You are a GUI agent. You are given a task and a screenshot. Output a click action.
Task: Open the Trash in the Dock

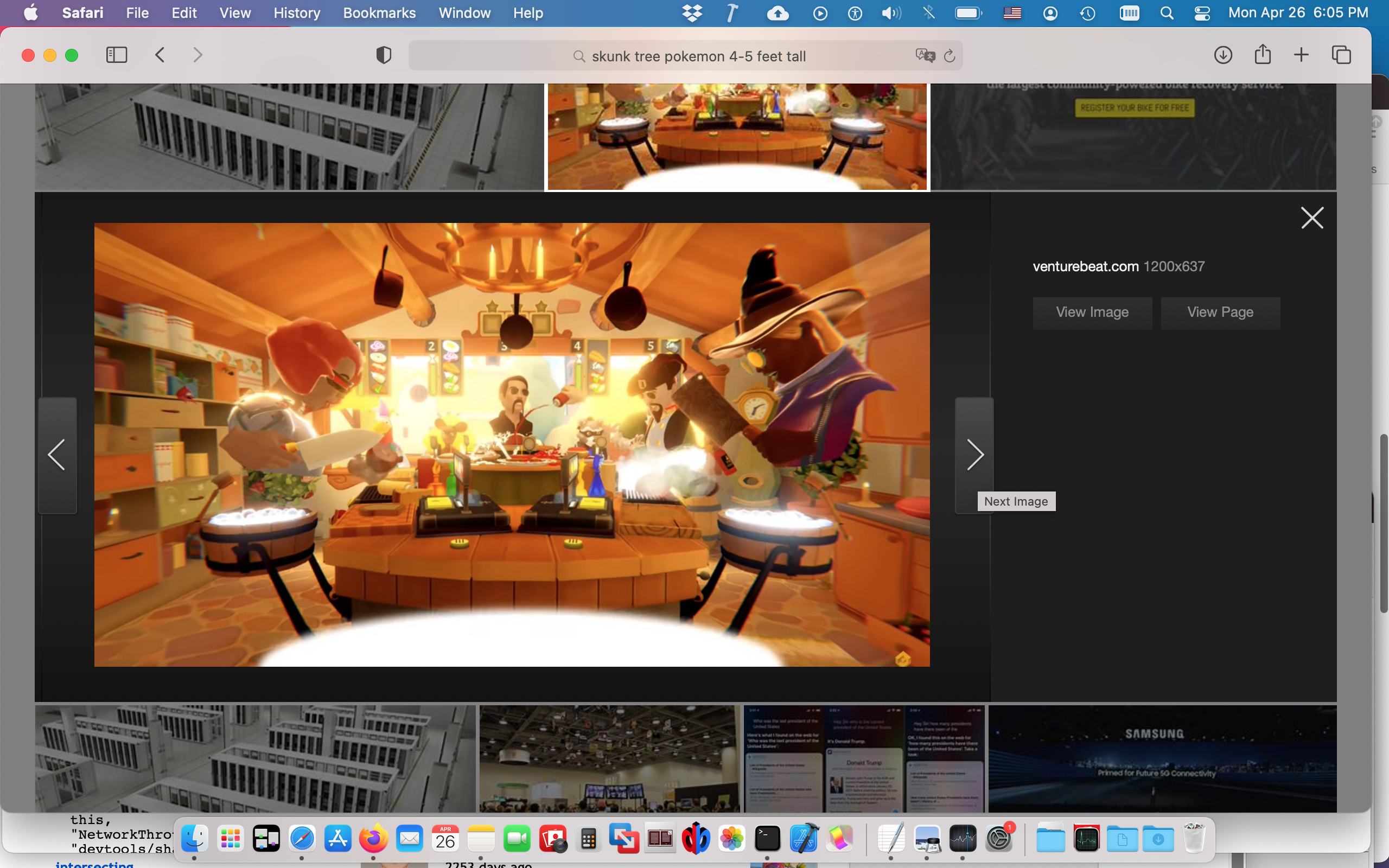(1194, 839)
